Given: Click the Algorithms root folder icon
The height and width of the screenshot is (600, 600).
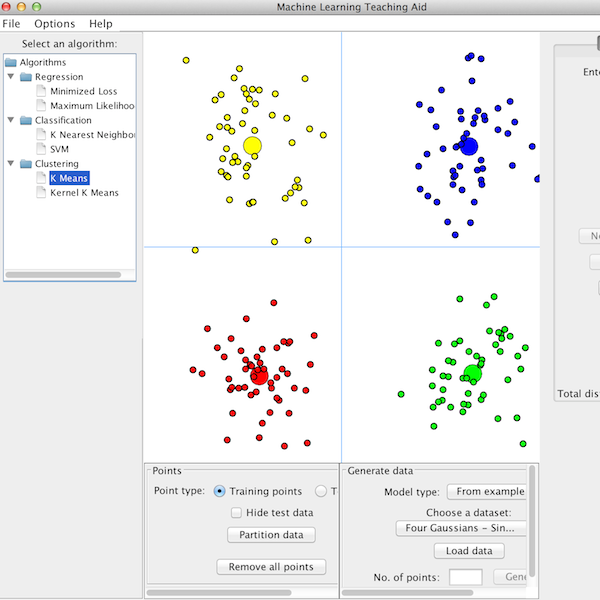Looking at the screenshot, I should [11, 62].
